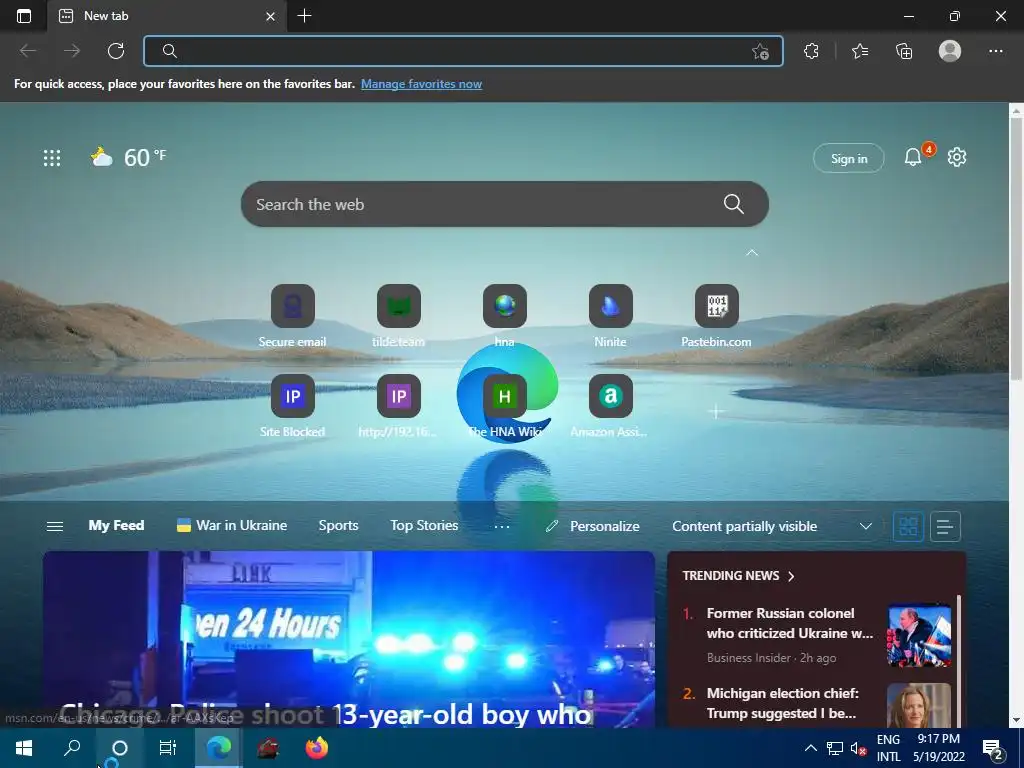Open the profile avatar icon
Screen dimensions: 1024x768
tap(950, 51)
